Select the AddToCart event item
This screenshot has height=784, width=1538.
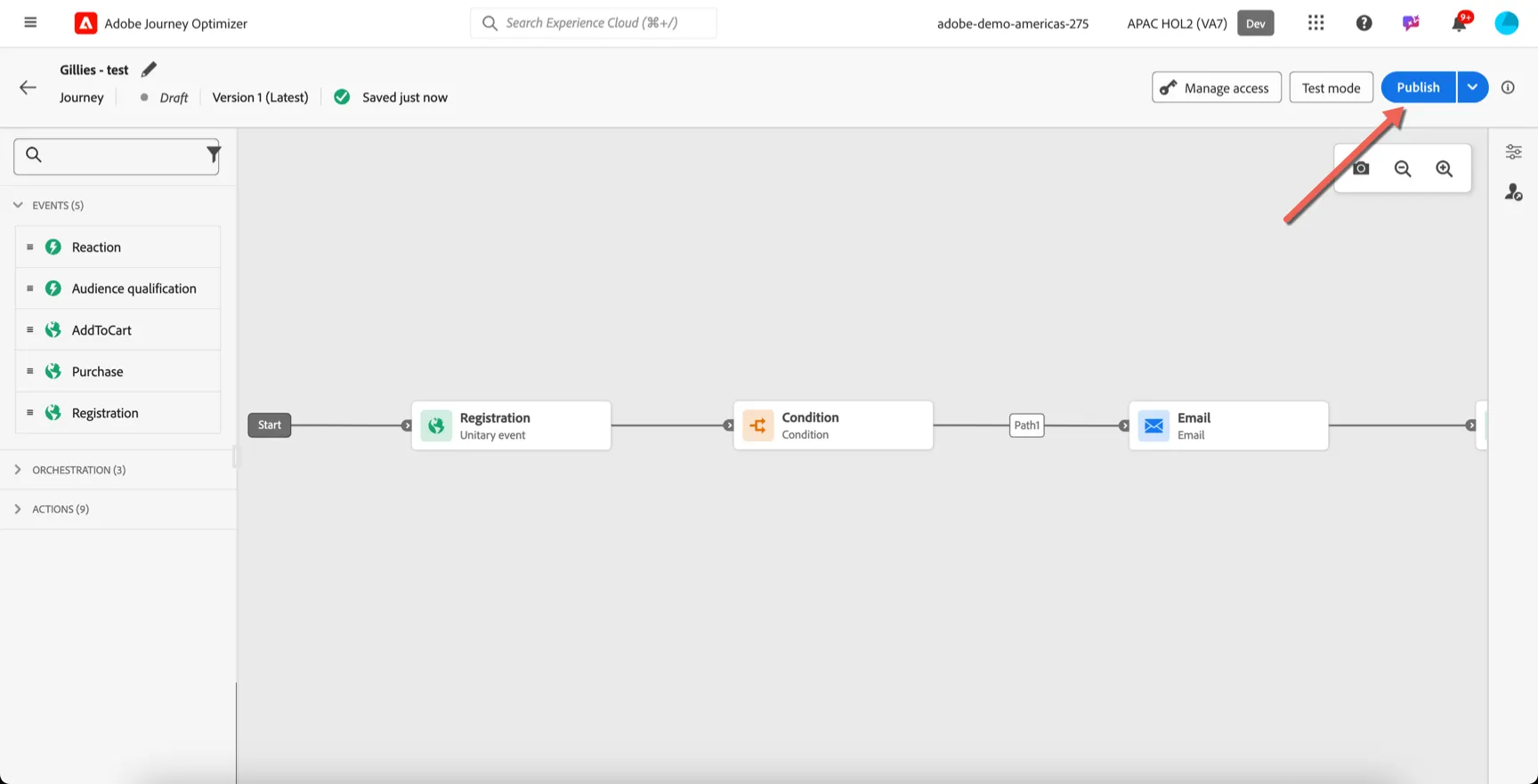point(118,330)
